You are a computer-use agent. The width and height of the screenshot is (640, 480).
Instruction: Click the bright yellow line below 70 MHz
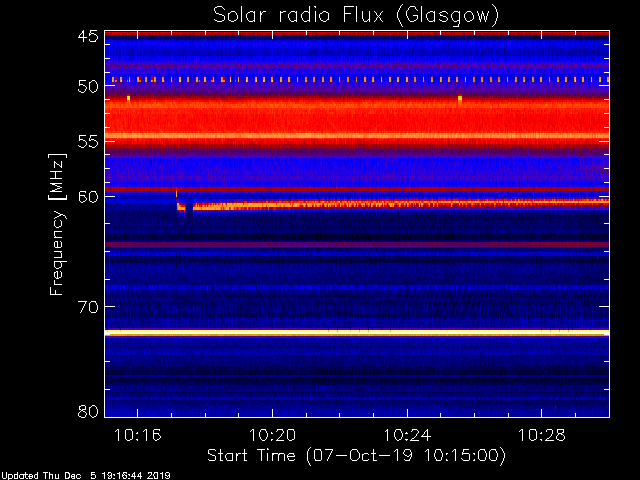[357, 333]
